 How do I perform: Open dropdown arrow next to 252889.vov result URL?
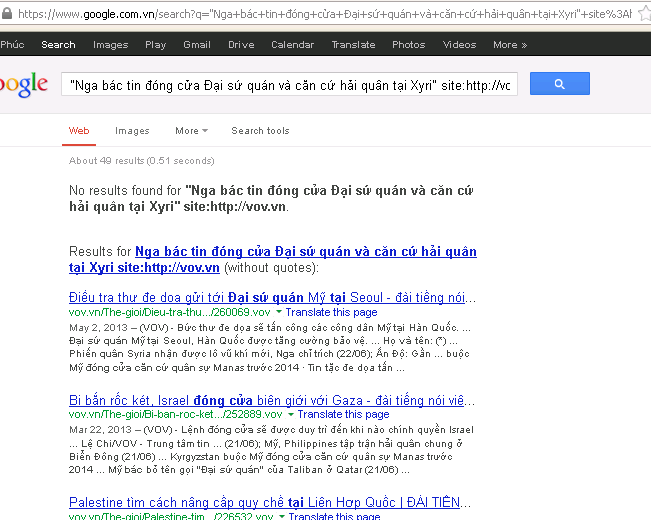(x=291, y=414)
